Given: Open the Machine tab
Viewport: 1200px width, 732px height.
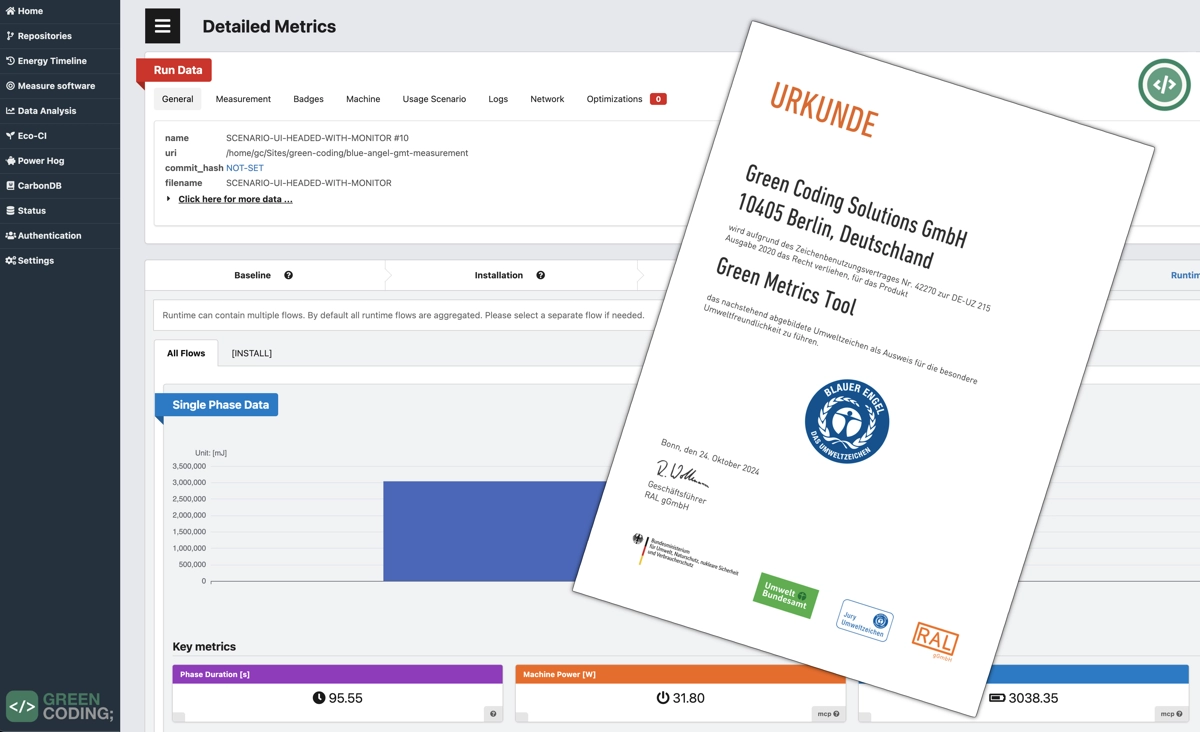Looking at the screenshot, I should click(x=363, y=99).
